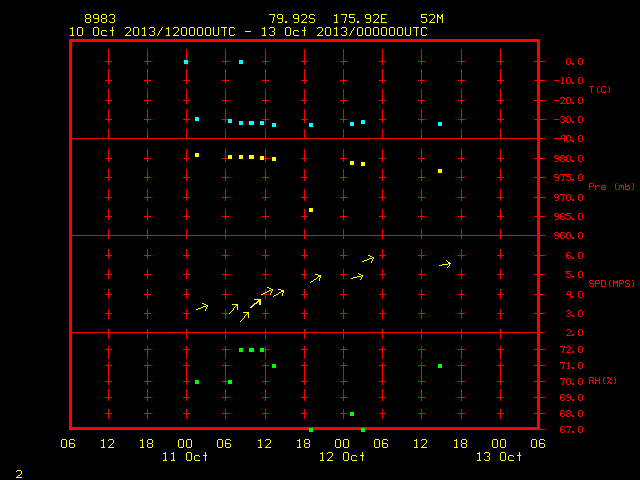The height and width of the screenshot is (480, 640).
Task: Click station ID 8983 in header
Action: tap(100, 19)
